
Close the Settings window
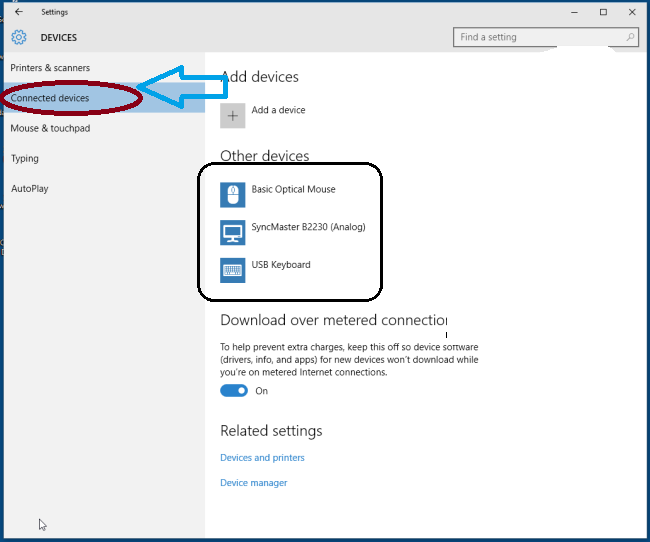[x=631, y=12]
